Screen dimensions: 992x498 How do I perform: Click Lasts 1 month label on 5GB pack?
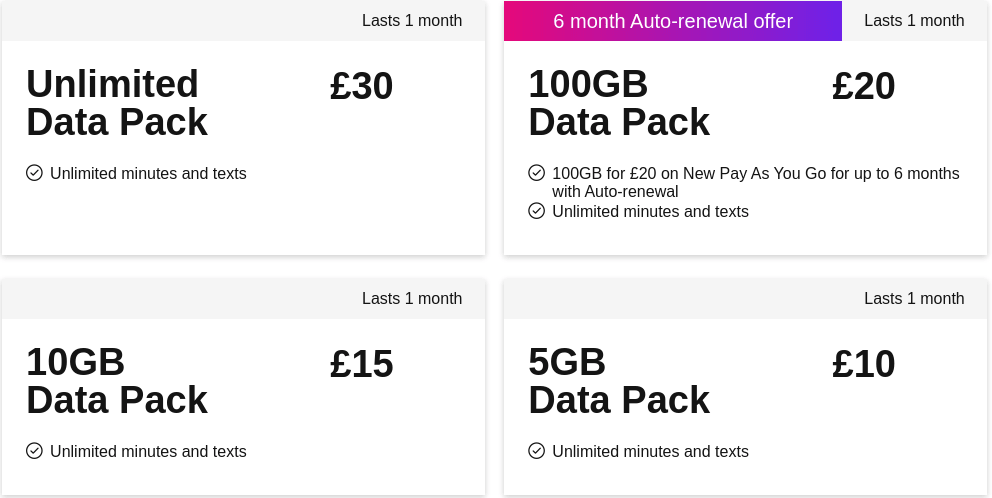pos(914,298)
